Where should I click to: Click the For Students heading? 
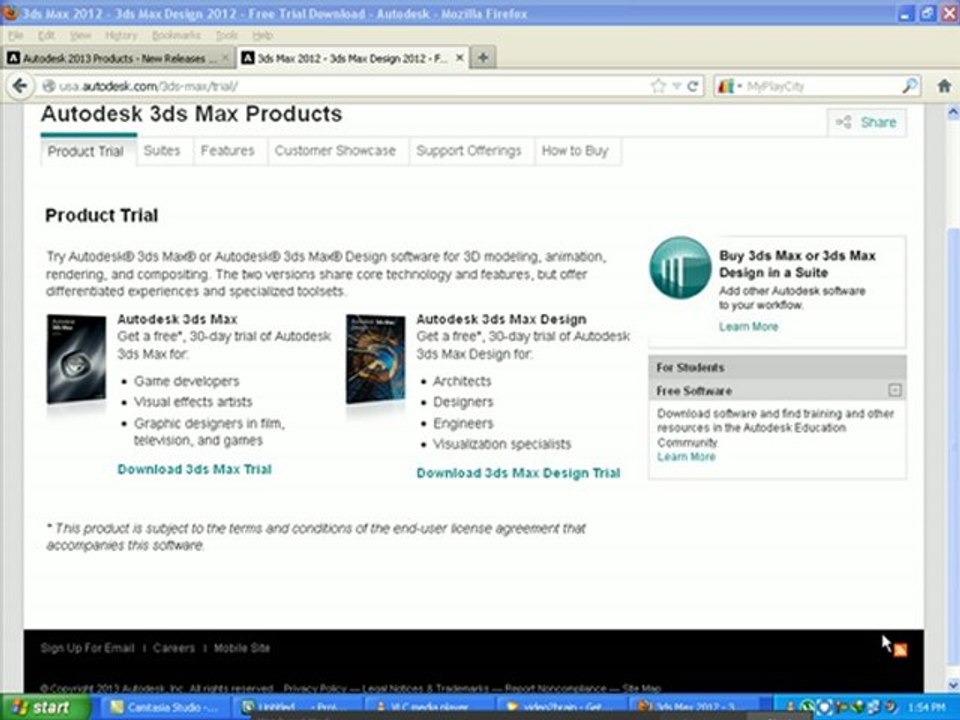(691, 367)
